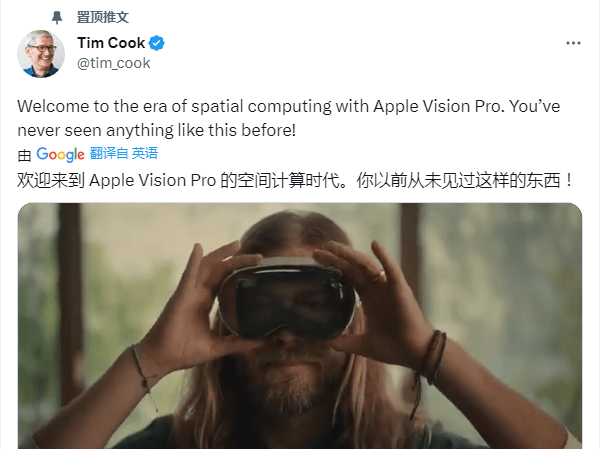The height and width of the screenshot is (449, 600).
Task: Click the Chinese translated tweet text
Action: click(295, 180)
